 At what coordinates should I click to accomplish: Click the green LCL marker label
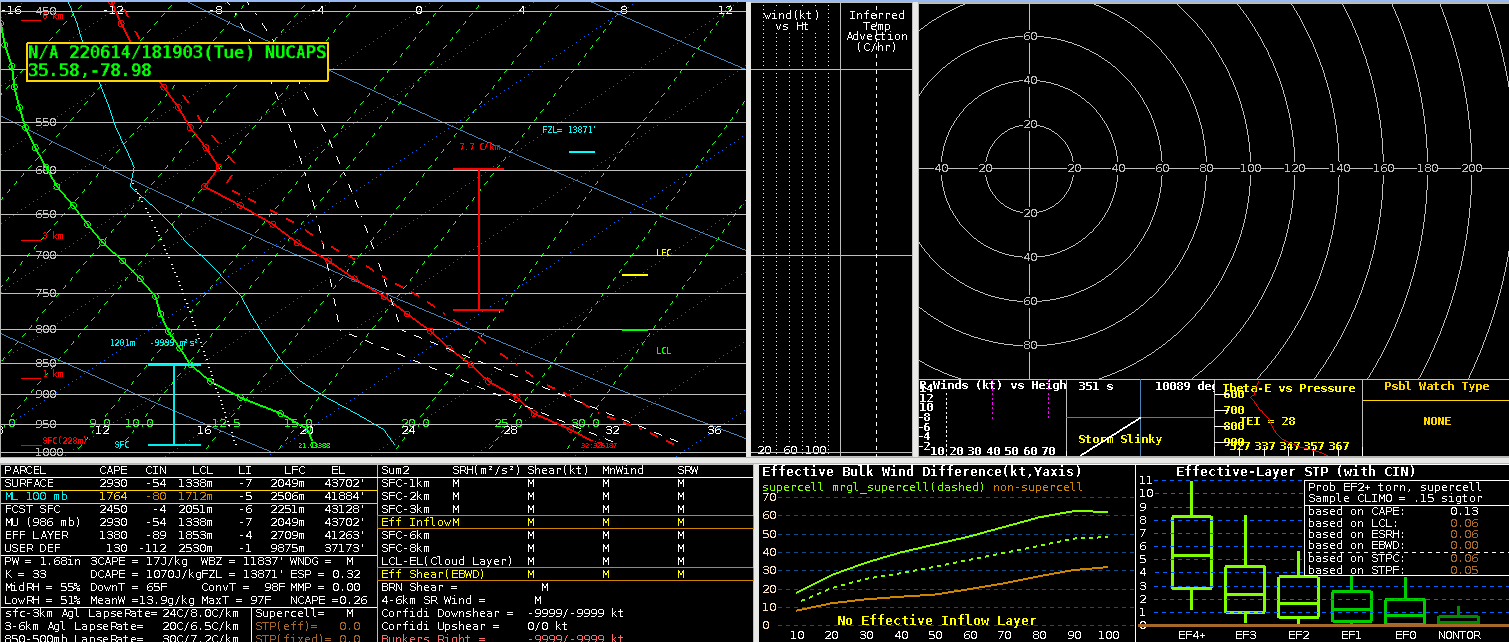pyautogui.click(x=663, y=351)
